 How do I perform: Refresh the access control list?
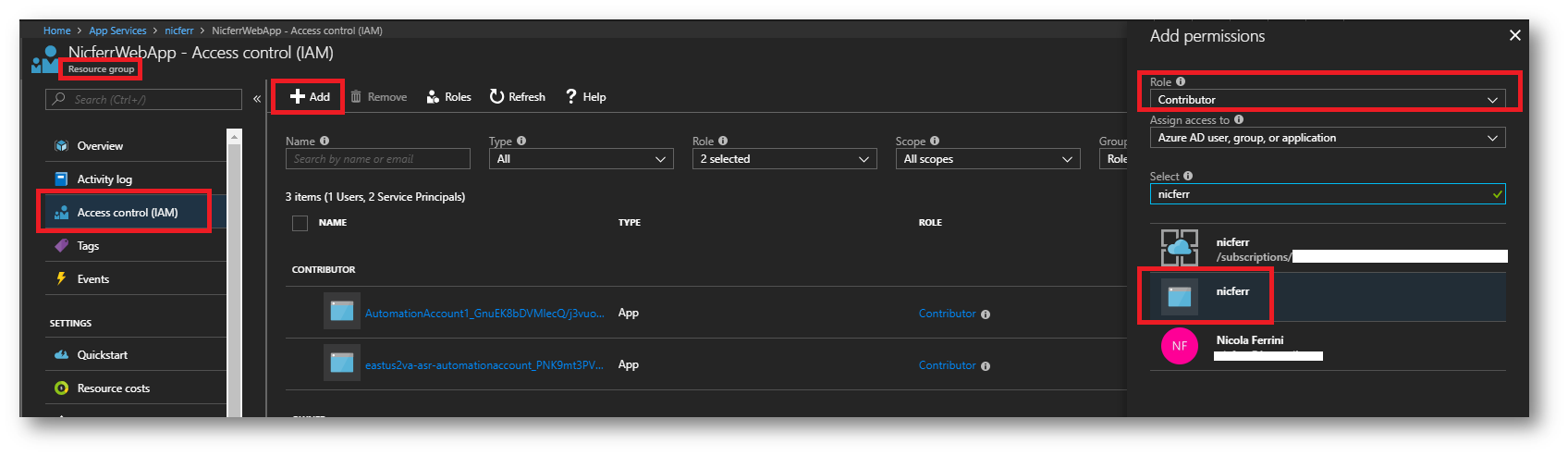[518, 97]
